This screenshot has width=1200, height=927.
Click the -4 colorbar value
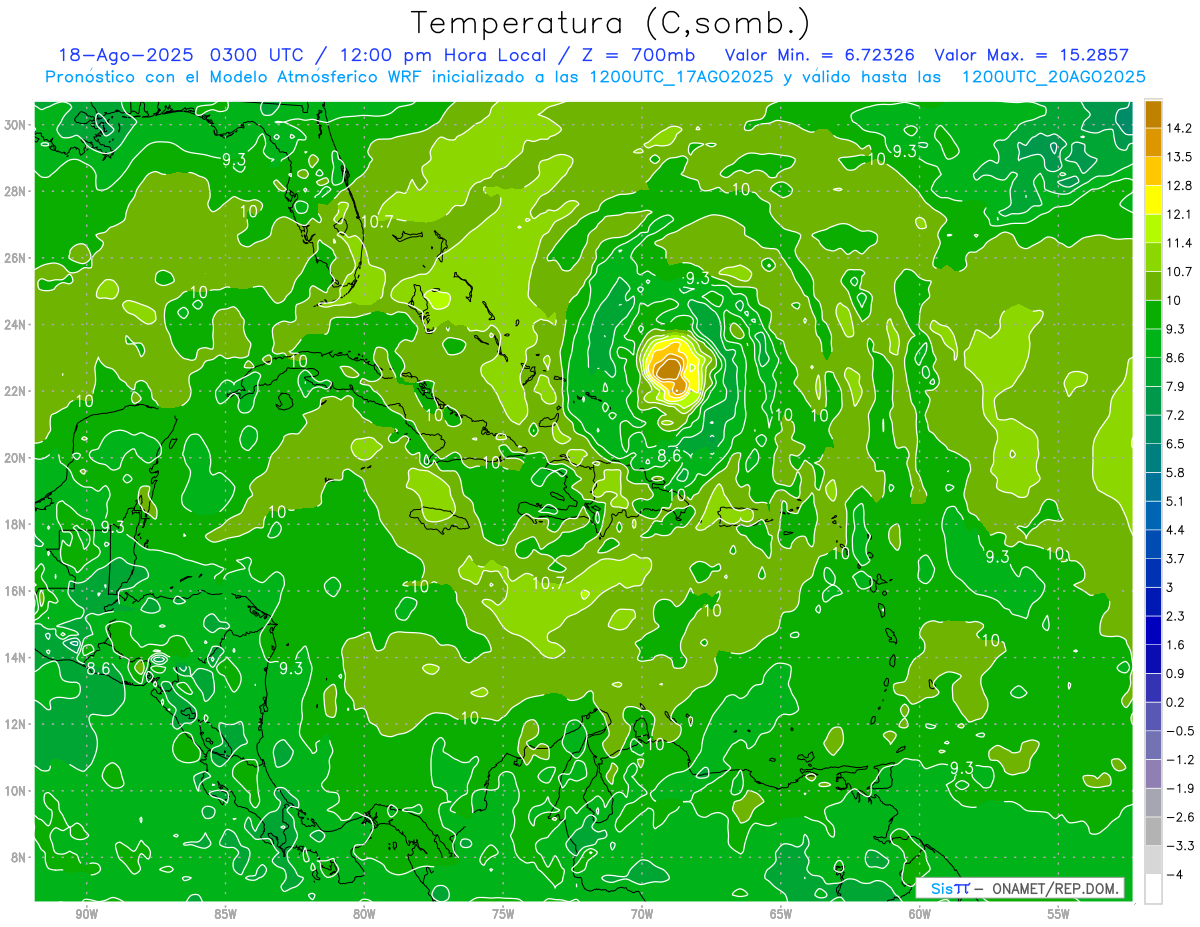click(1175, 874)
